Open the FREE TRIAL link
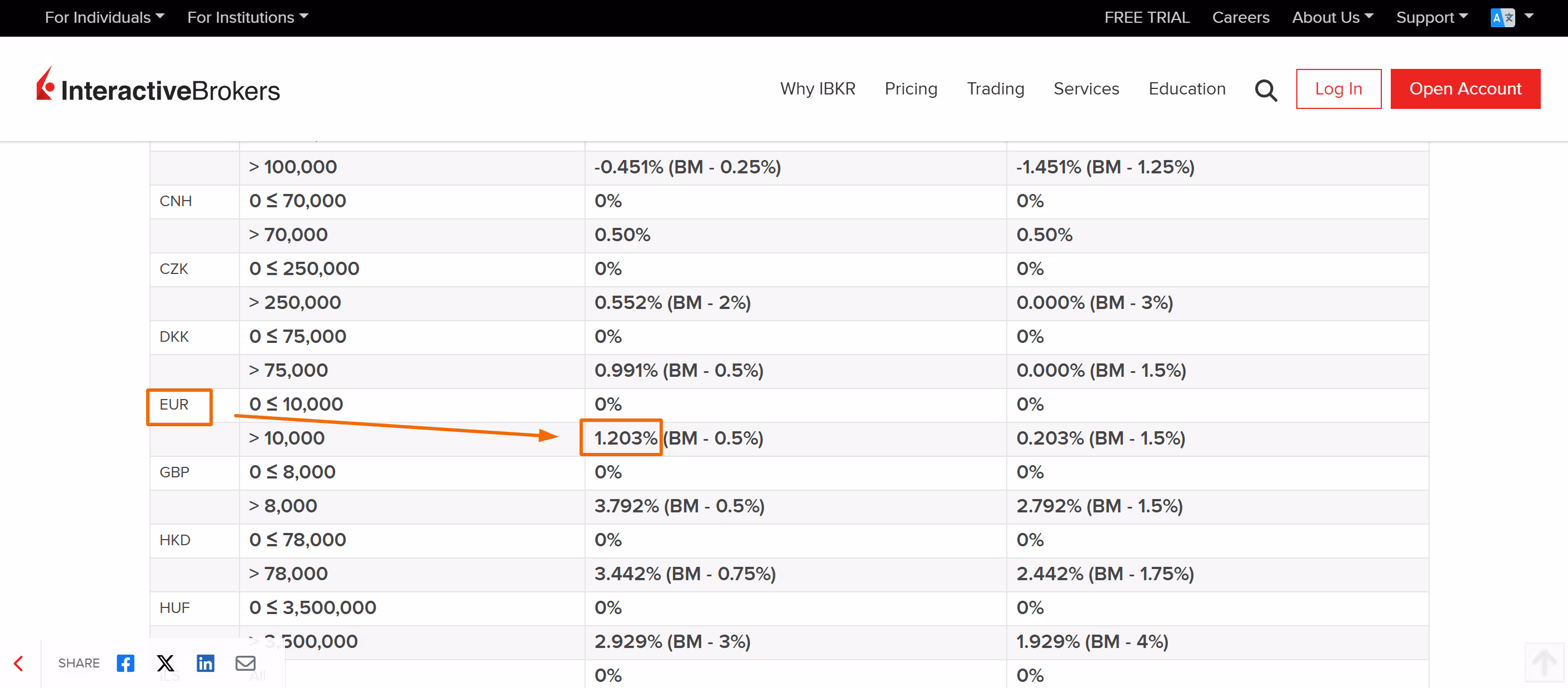Screen dimensions: 1568x688 pyautogui.click(x=1146, y=18)
